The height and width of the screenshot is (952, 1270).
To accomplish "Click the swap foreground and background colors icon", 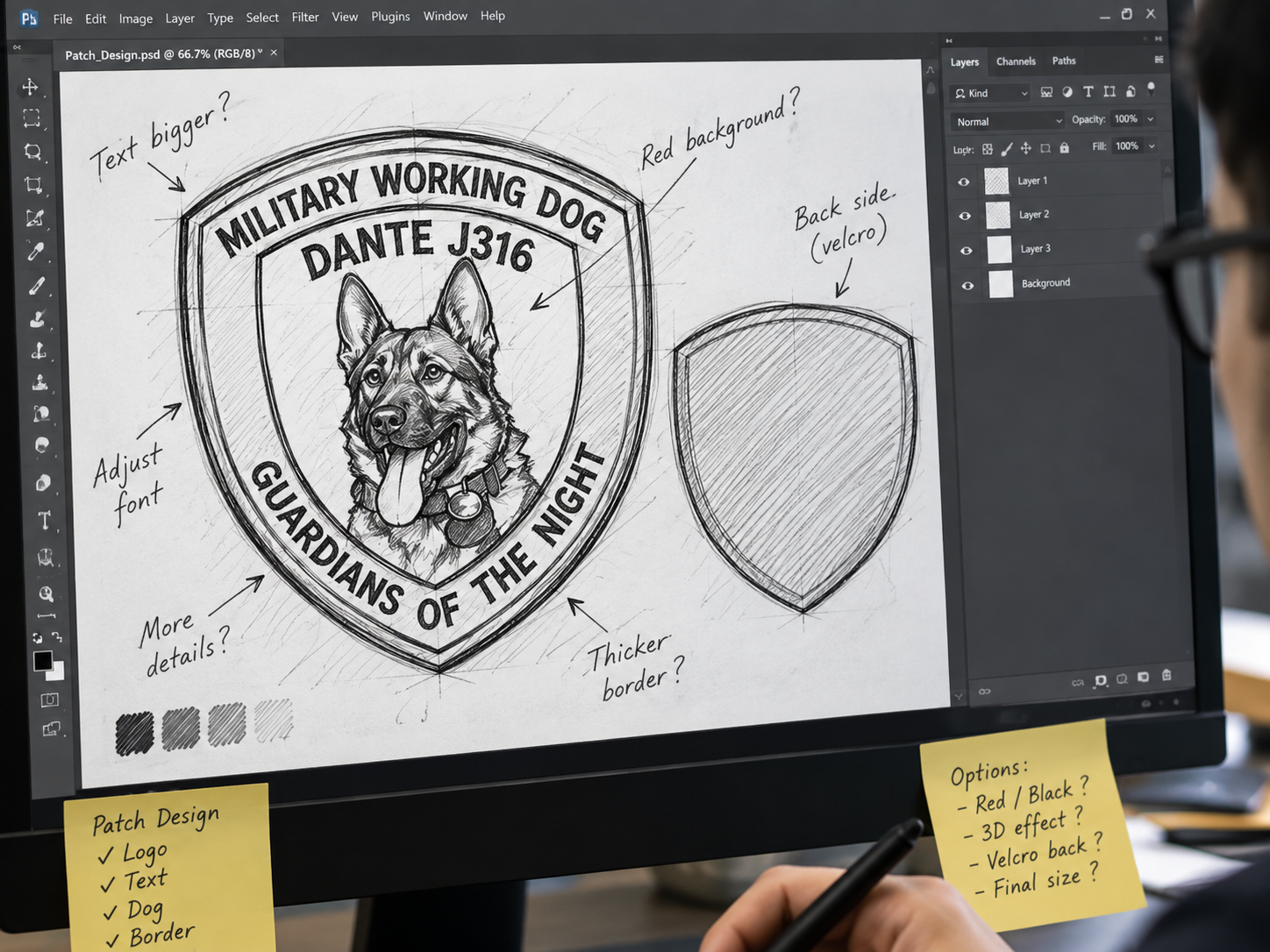I will (x=57, y=637).
